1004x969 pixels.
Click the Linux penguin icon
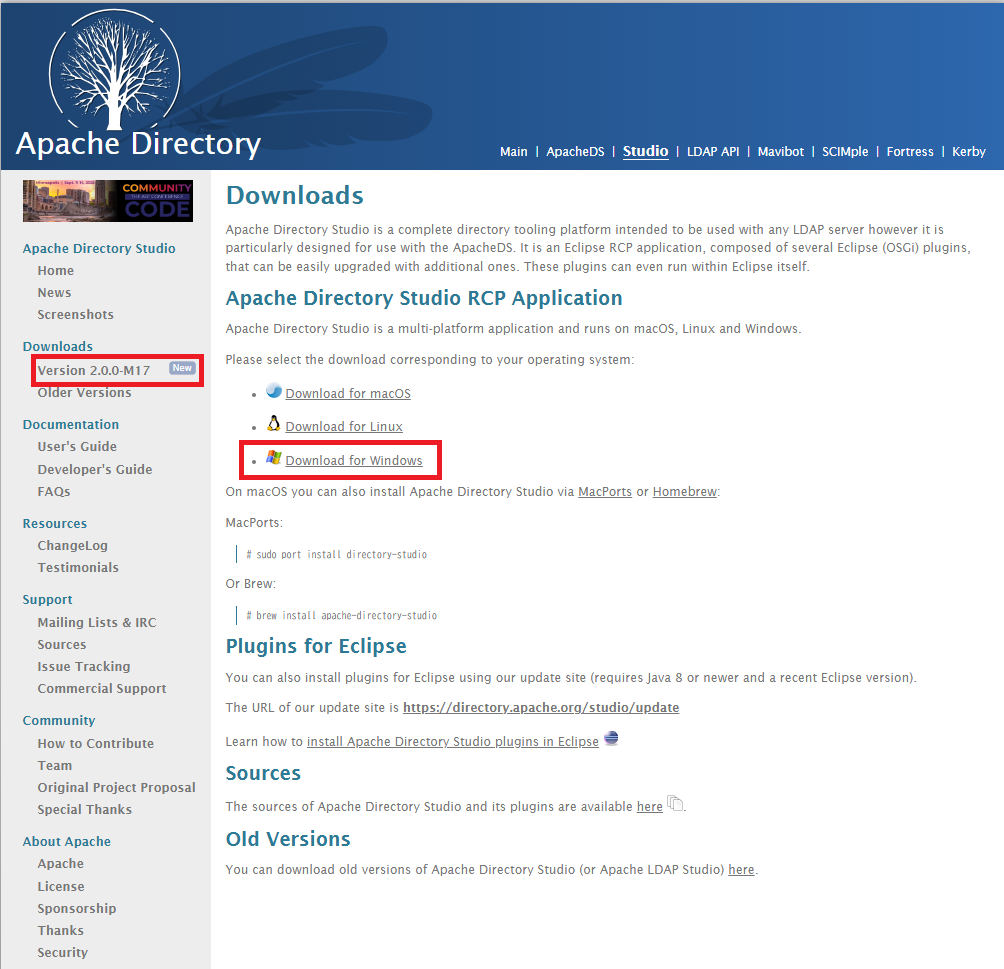point(274,423)
